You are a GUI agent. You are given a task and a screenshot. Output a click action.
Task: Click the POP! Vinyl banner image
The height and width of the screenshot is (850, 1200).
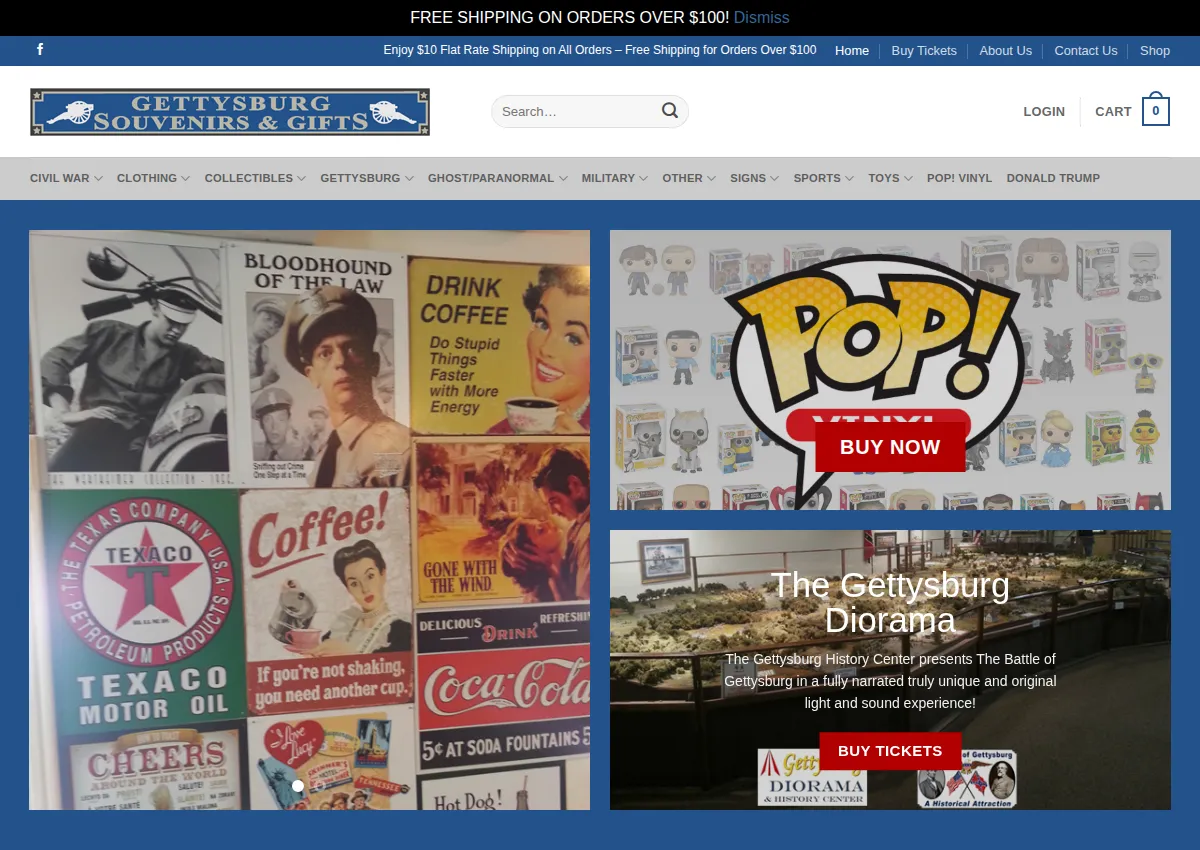click(890, 370)
